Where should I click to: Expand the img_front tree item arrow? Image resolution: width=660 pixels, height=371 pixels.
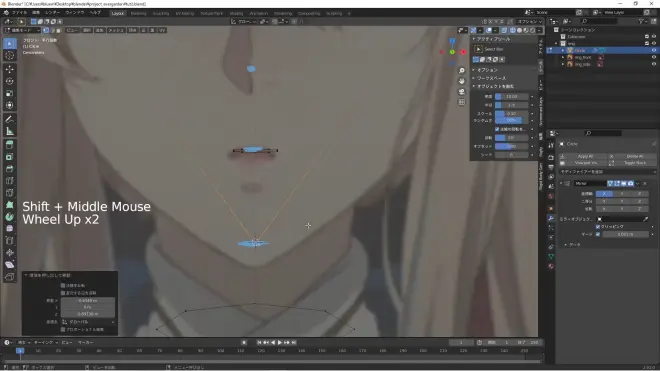click(563, 57)
